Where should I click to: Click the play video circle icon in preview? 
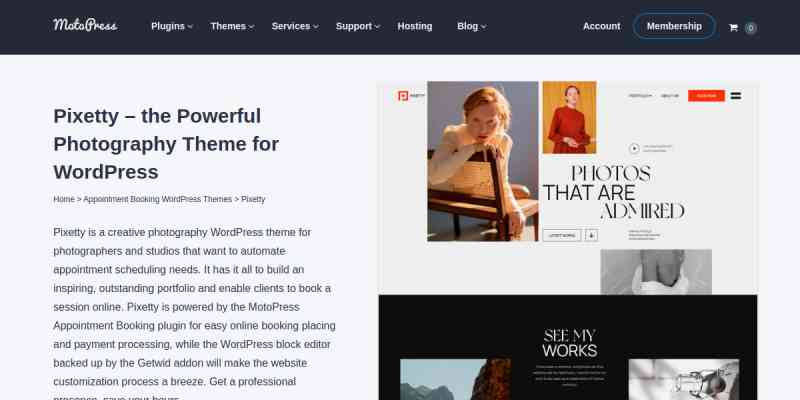click(634, 148)
